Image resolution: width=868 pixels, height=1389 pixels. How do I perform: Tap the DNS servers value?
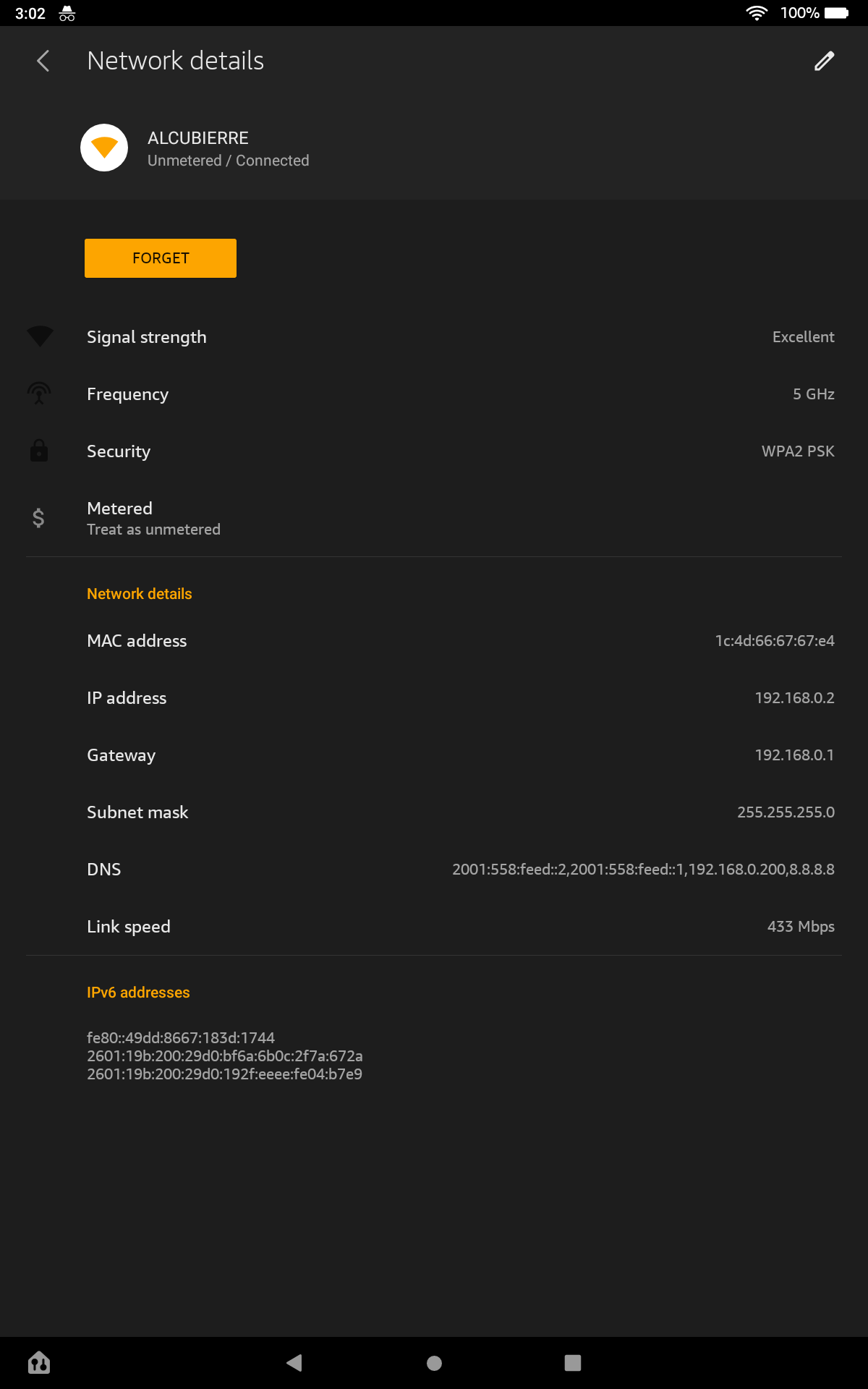click(x=643, y=870)
